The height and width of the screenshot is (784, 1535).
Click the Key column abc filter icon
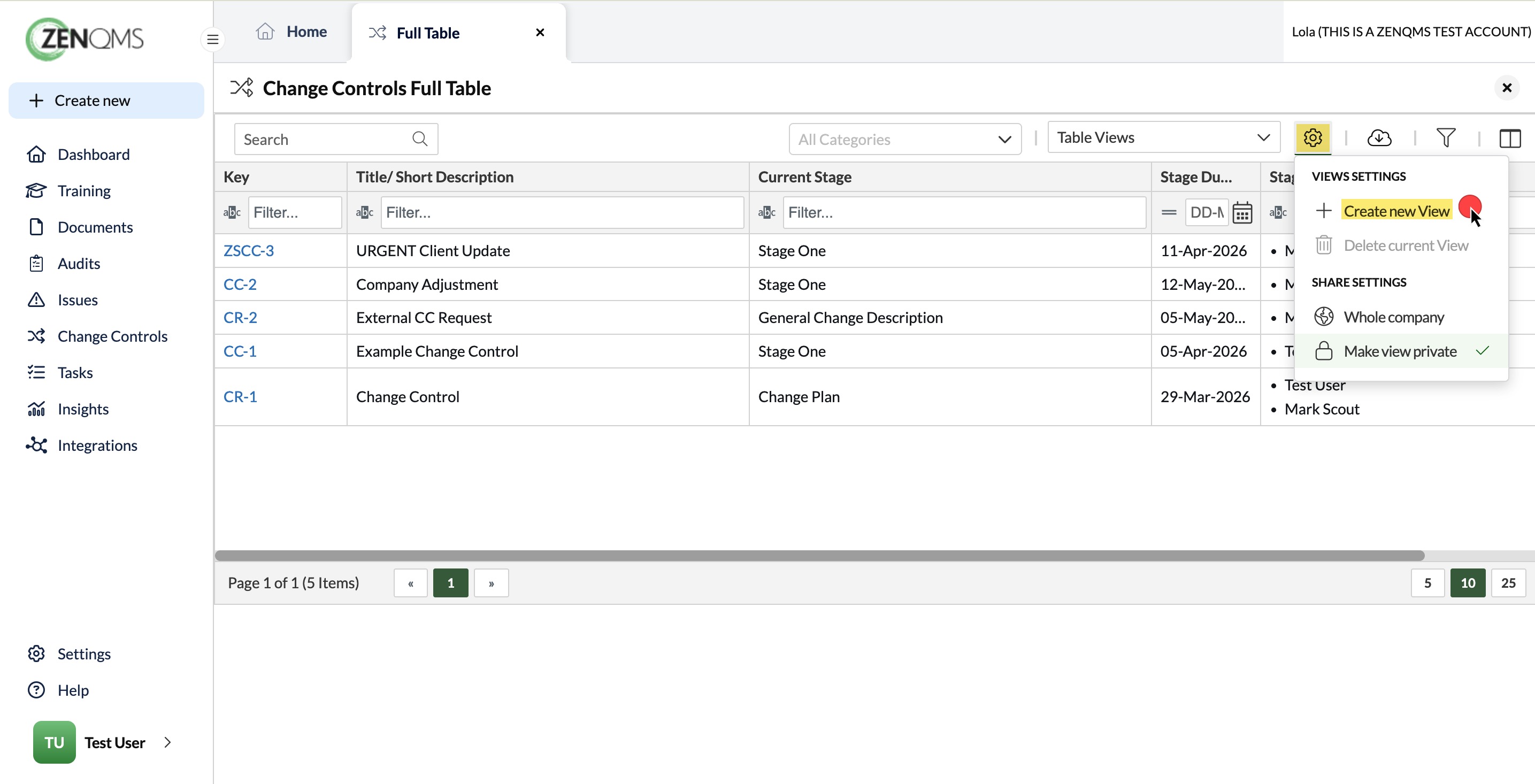pos(232,213)
